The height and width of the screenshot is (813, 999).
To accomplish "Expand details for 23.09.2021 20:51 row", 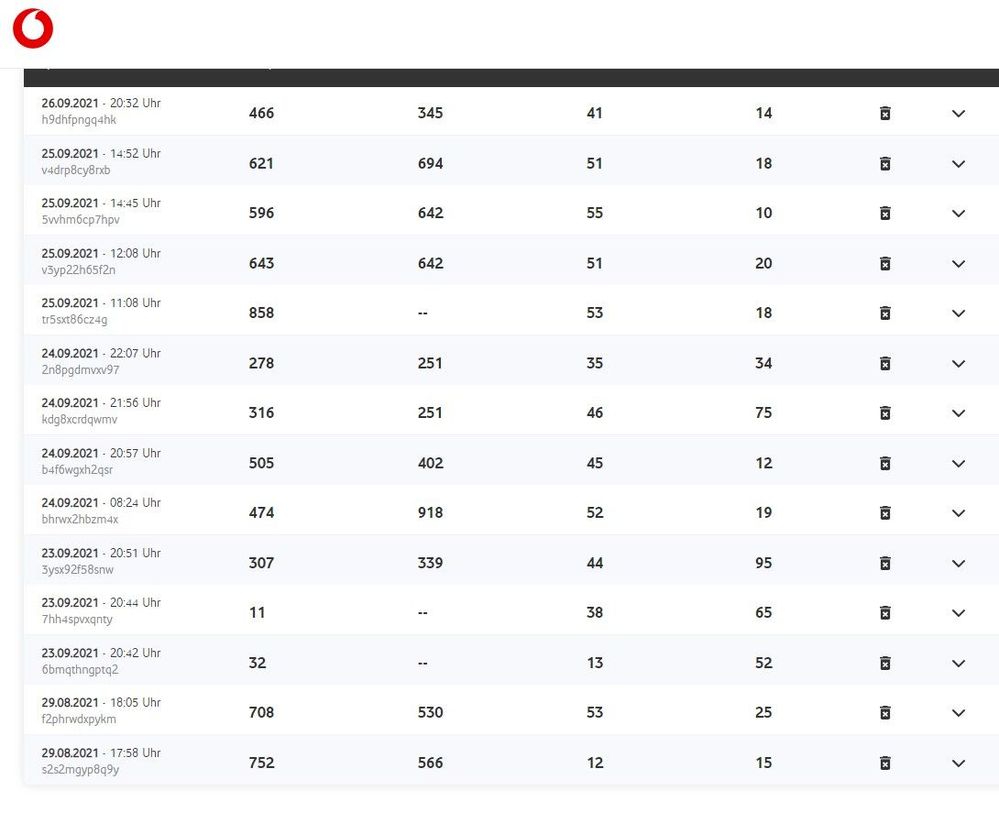I will pos(958,564).
